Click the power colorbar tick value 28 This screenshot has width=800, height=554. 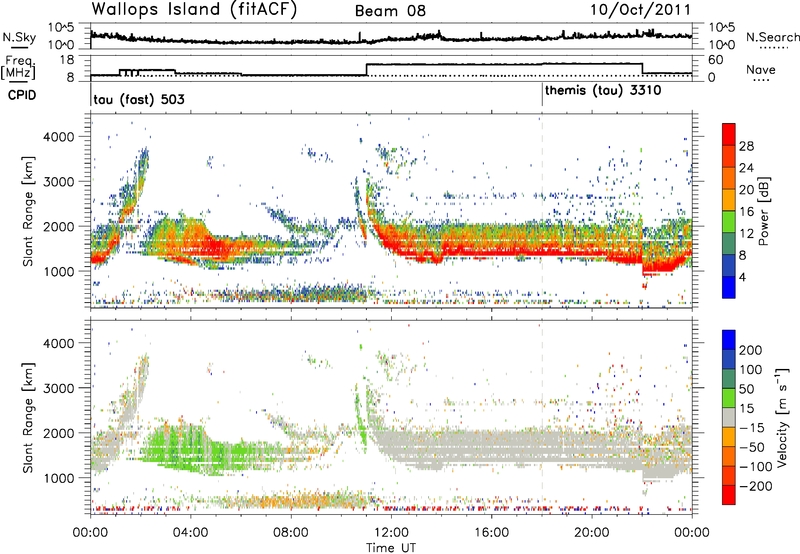(x=746, y=146)
